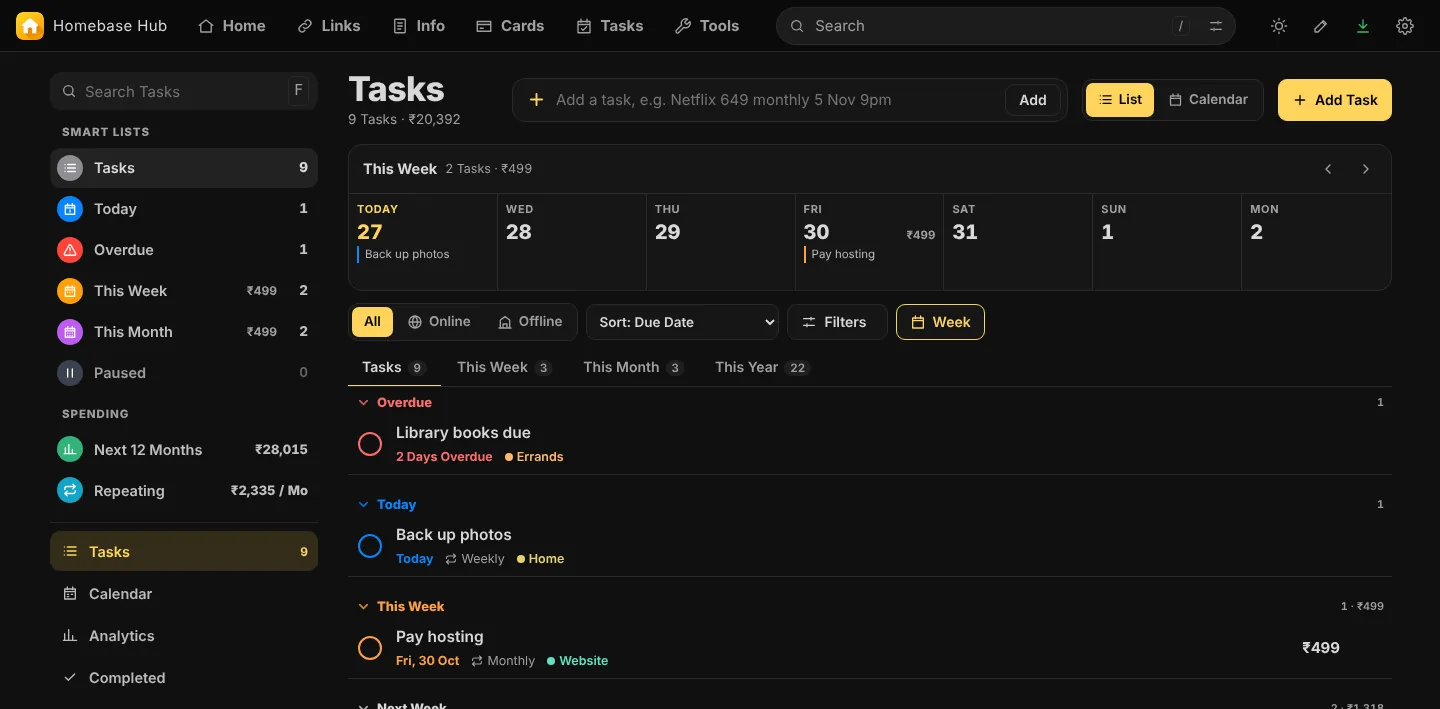Click the global search magnifier icon
Screen dimensions: 1440x709
(x=797, y=26)
